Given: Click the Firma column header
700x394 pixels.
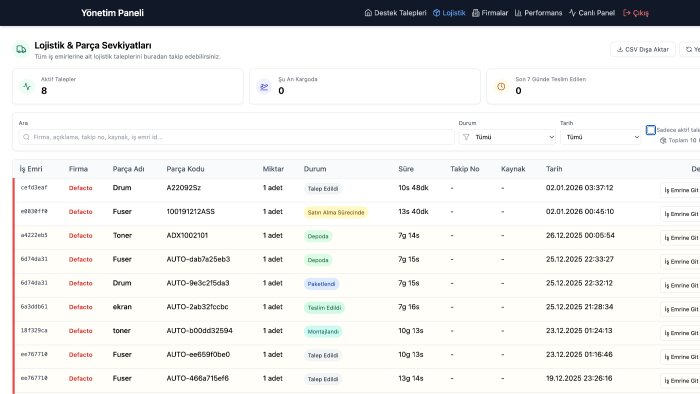Looking at the screenshot, I should [x=78, y=169].
